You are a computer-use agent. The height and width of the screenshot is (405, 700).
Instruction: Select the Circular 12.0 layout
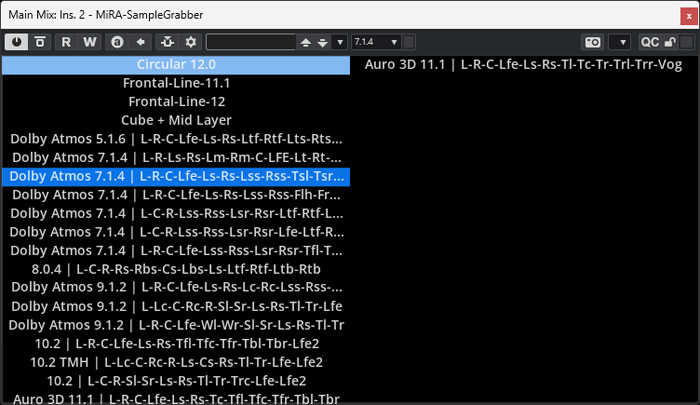click(x=176, y=64)
